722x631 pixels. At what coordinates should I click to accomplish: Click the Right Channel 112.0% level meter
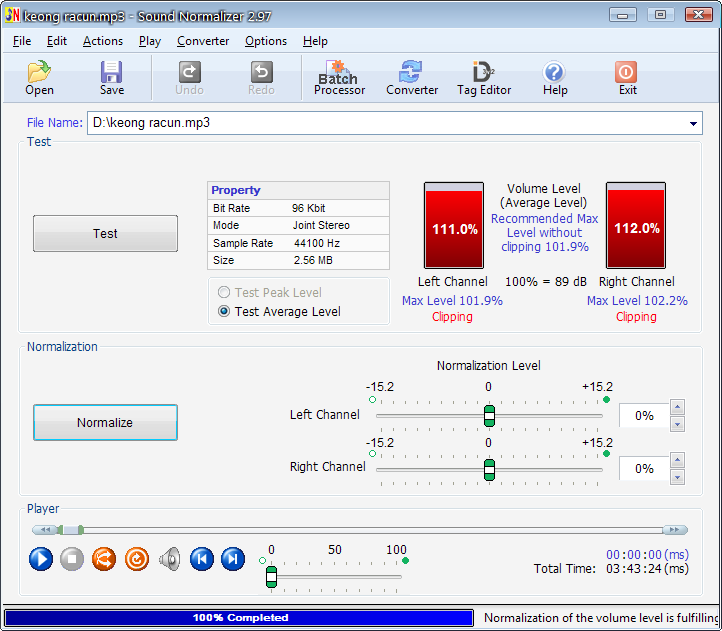tap(636, 225)
